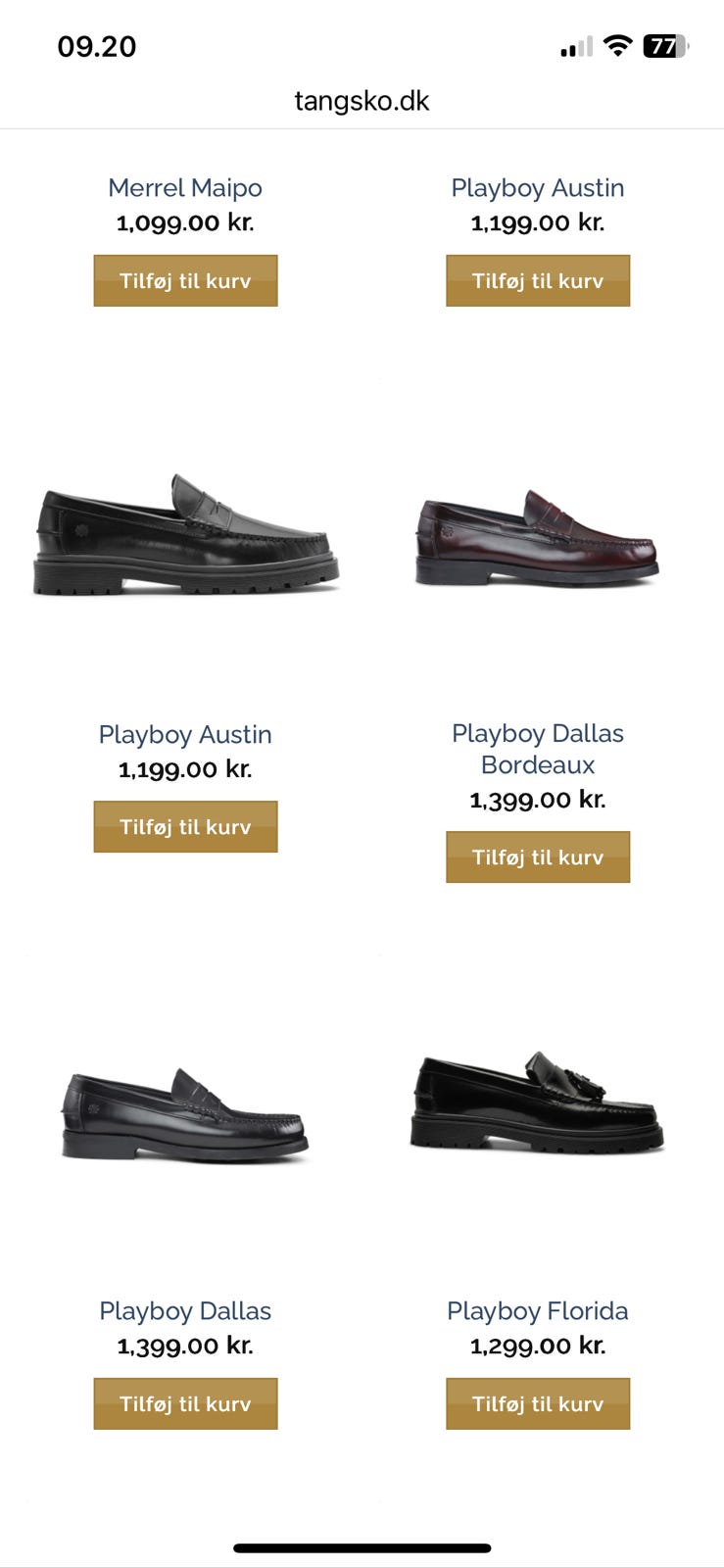Add Playboy Austin beside Dallas Bordeaux to cart
Screen dimensions: 724x1568
click(x=185, y=826)
